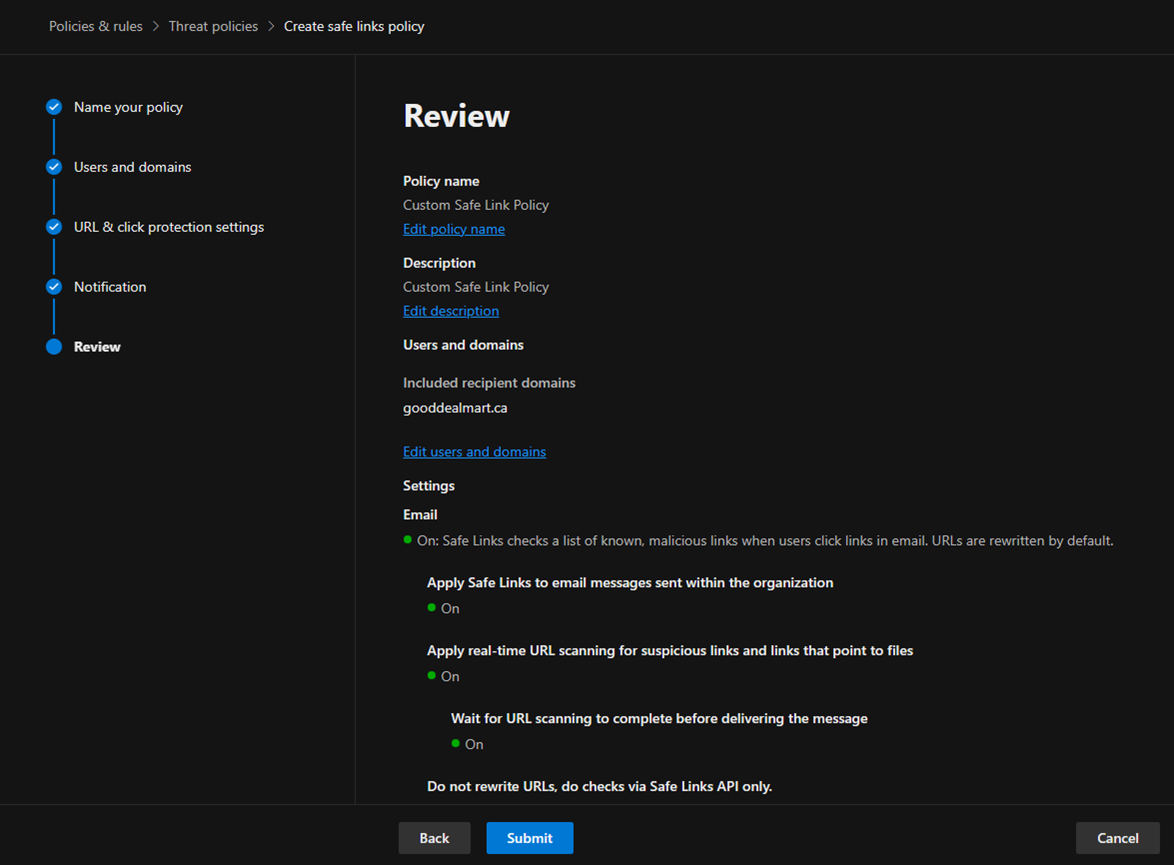Screen dimensions: 1174x865
Task: Click the Users and domains step checkmark icon
Action: 54,167
